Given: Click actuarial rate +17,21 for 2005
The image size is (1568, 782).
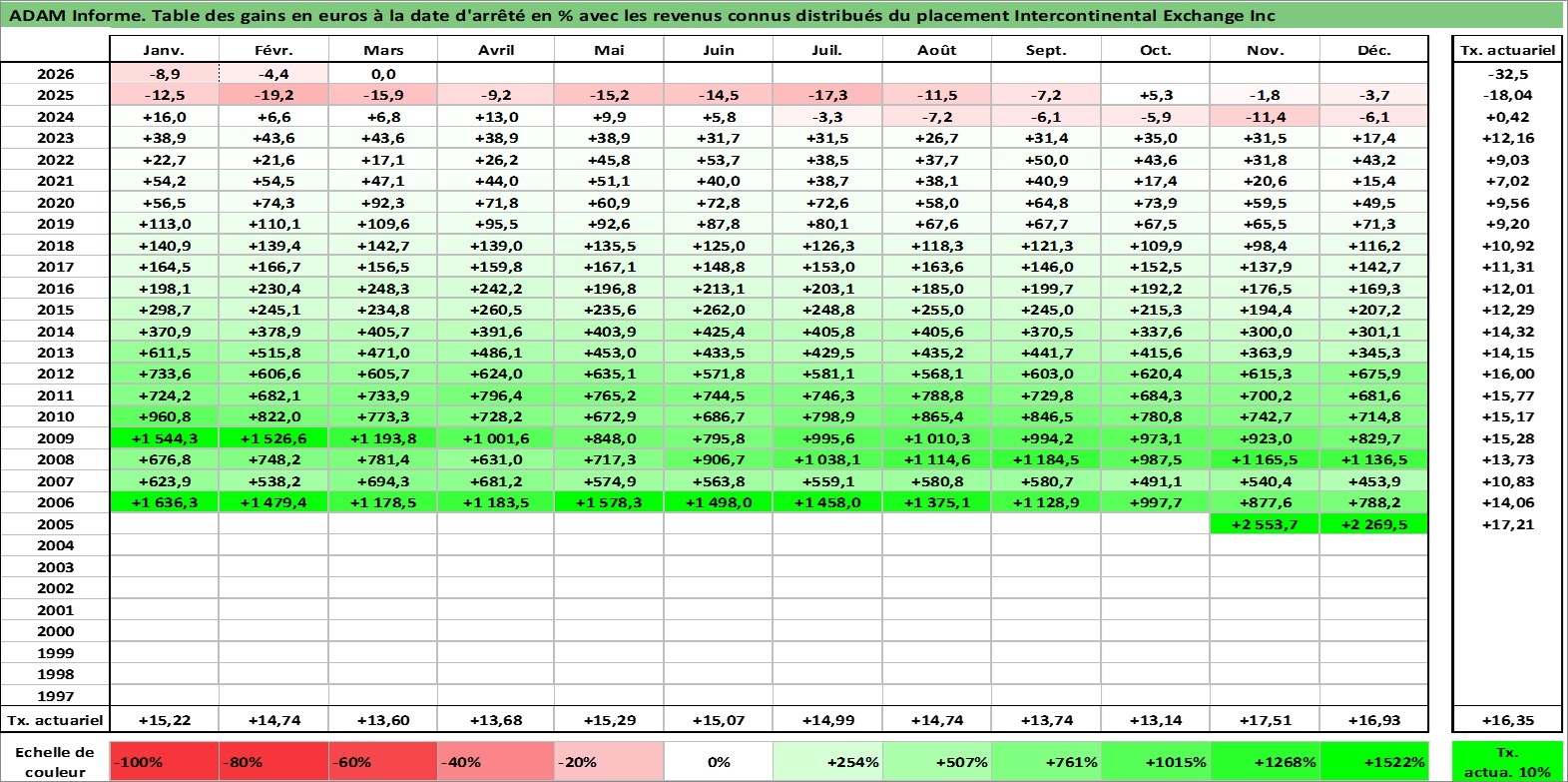Looking at the screenshot, I should pos(1507,524).
